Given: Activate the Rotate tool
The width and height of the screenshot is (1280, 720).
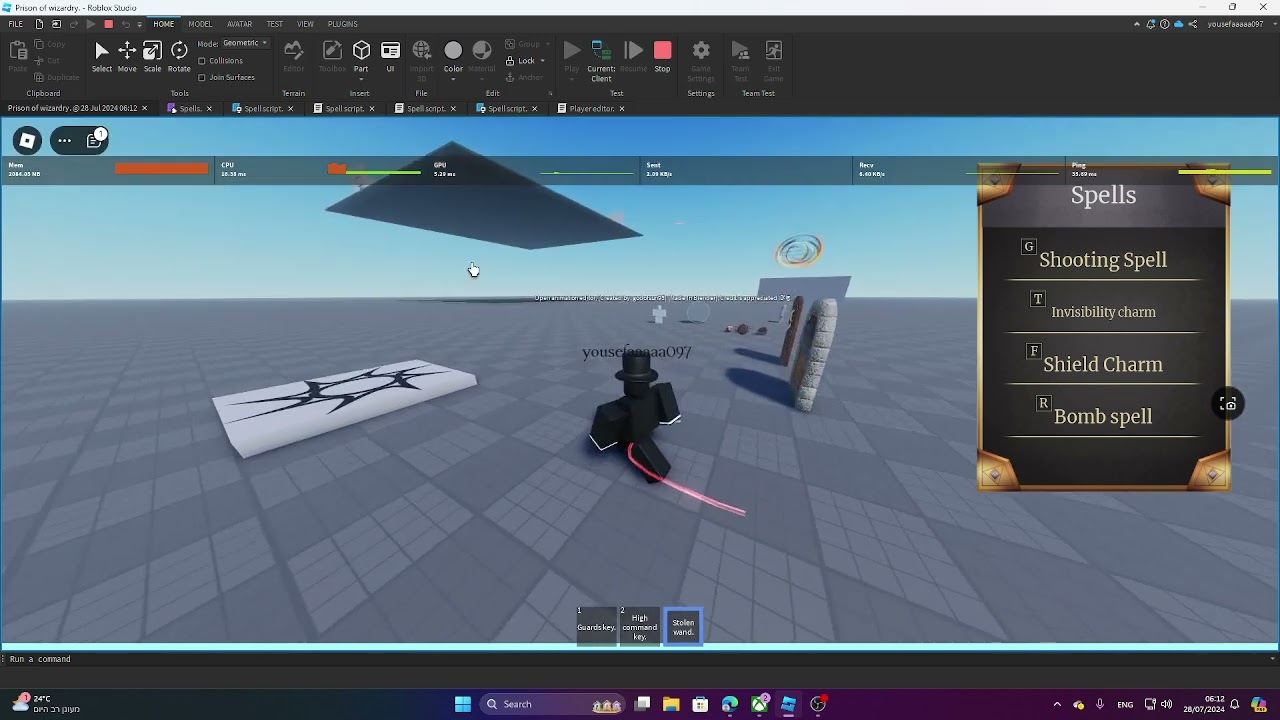Looking at the screenshot, I should pyautogui.click(x=179, y=56).
